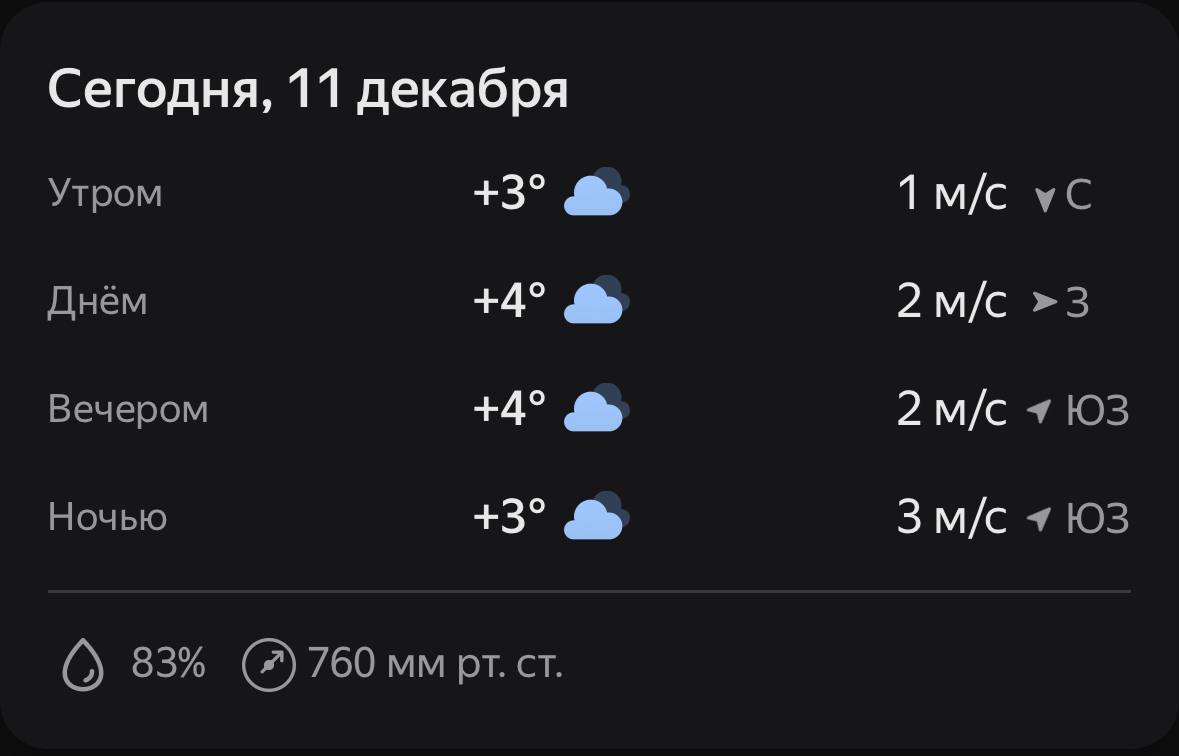Click the pressure gauge icon
The image size is (1179, 756).
coord(269,664)
